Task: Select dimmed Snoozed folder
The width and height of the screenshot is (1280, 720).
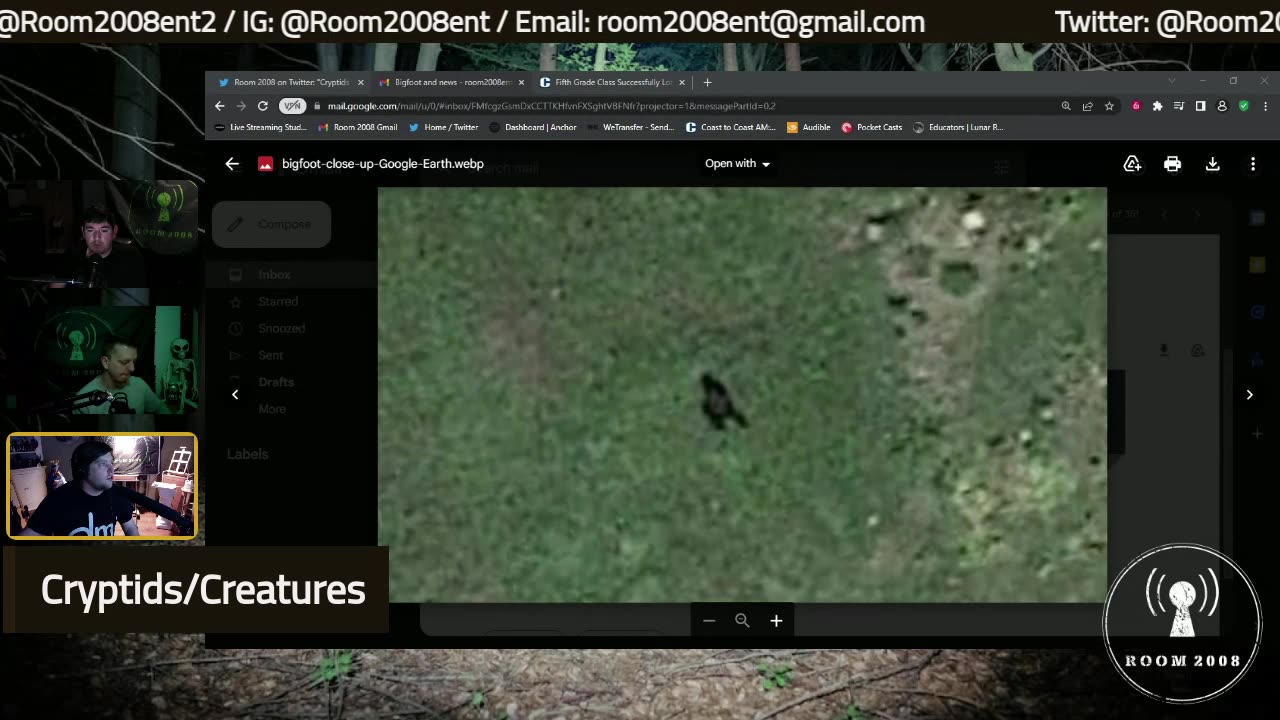Action: point(281,328)
